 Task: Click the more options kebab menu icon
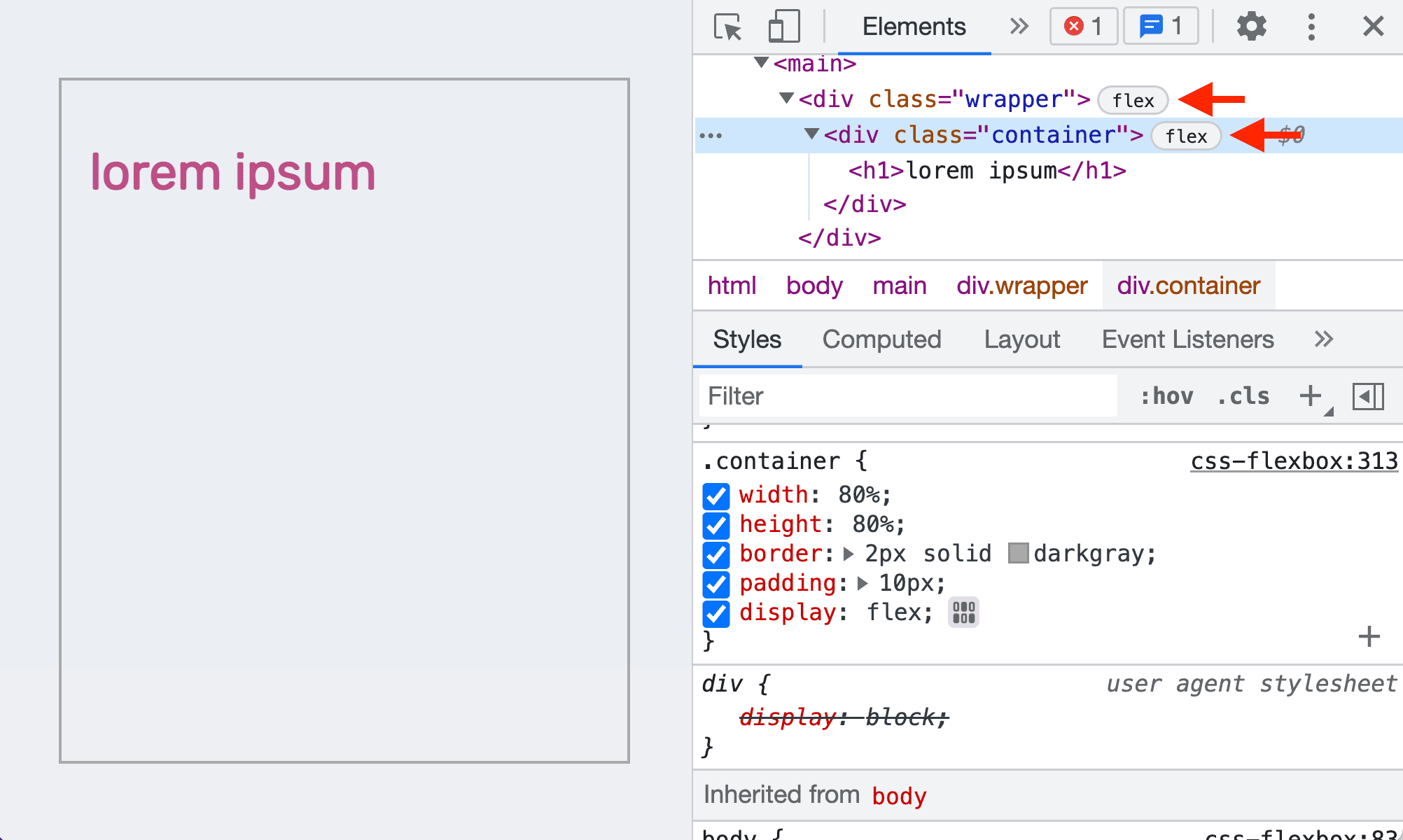[x=1311, y=25]
